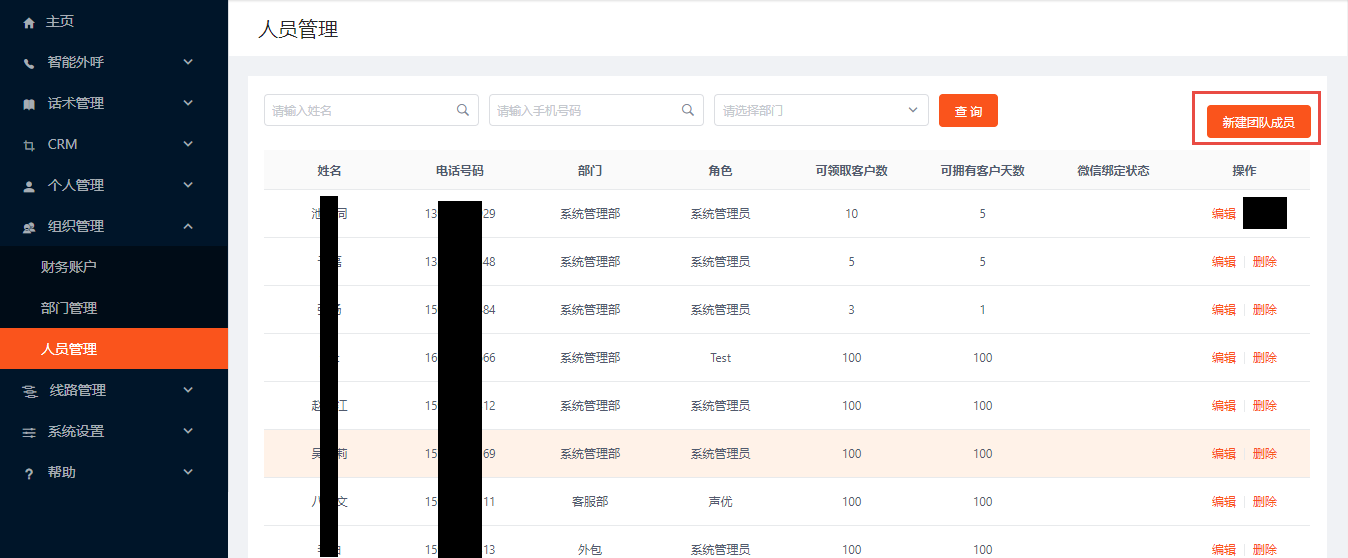Click the 请输入手机号码 phone input
The width and height of the screenshot is (1348, 558).
[x=596, y=110]
